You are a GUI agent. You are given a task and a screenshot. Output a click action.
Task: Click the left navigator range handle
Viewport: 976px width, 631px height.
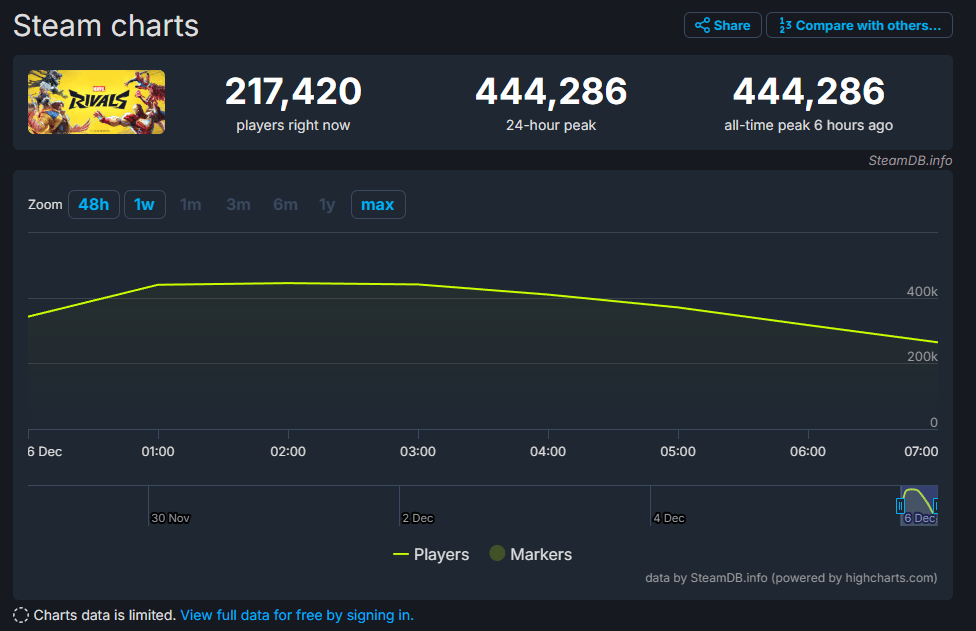[900, 506]
